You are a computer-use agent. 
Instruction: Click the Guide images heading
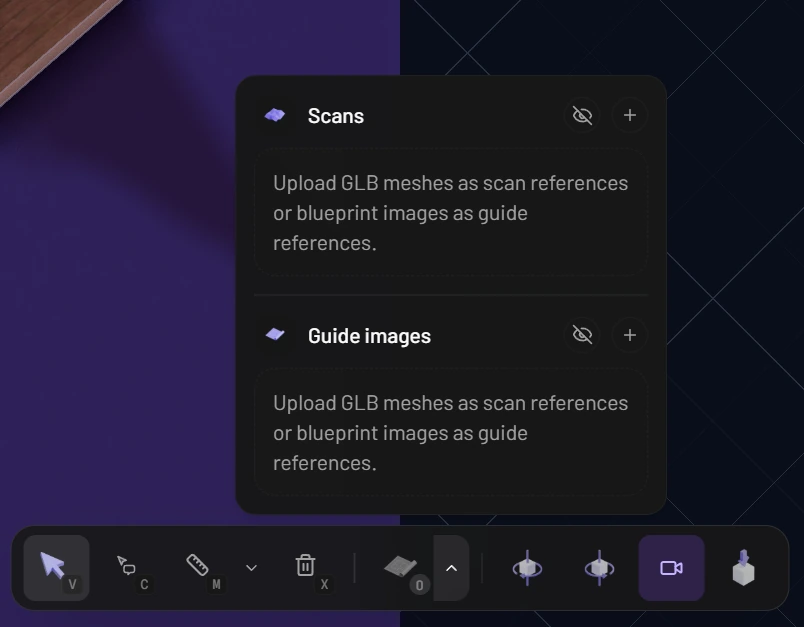[369, 336]
